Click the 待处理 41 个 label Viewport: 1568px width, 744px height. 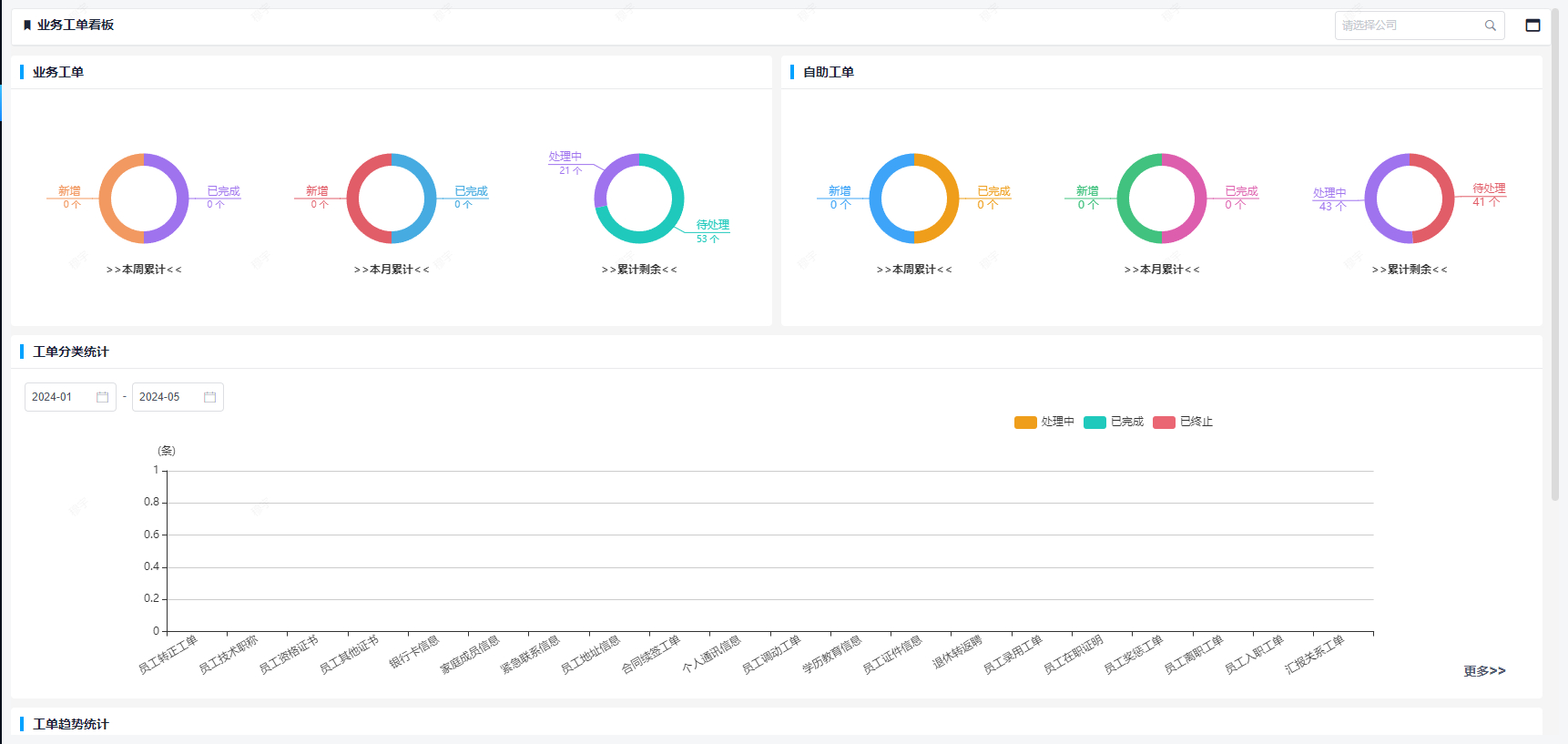[1489, 195]
